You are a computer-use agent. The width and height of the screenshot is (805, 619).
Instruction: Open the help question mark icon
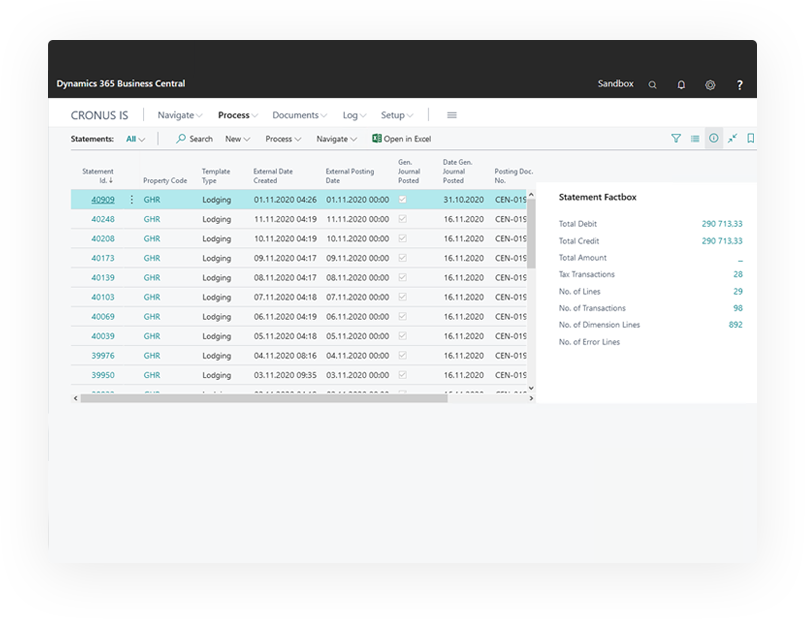(x=739, y=85)
